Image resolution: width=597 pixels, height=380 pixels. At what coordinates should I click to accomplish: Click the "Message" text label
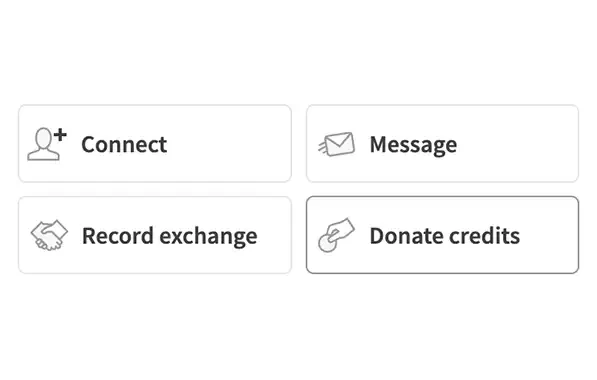[x=413, y=145]
